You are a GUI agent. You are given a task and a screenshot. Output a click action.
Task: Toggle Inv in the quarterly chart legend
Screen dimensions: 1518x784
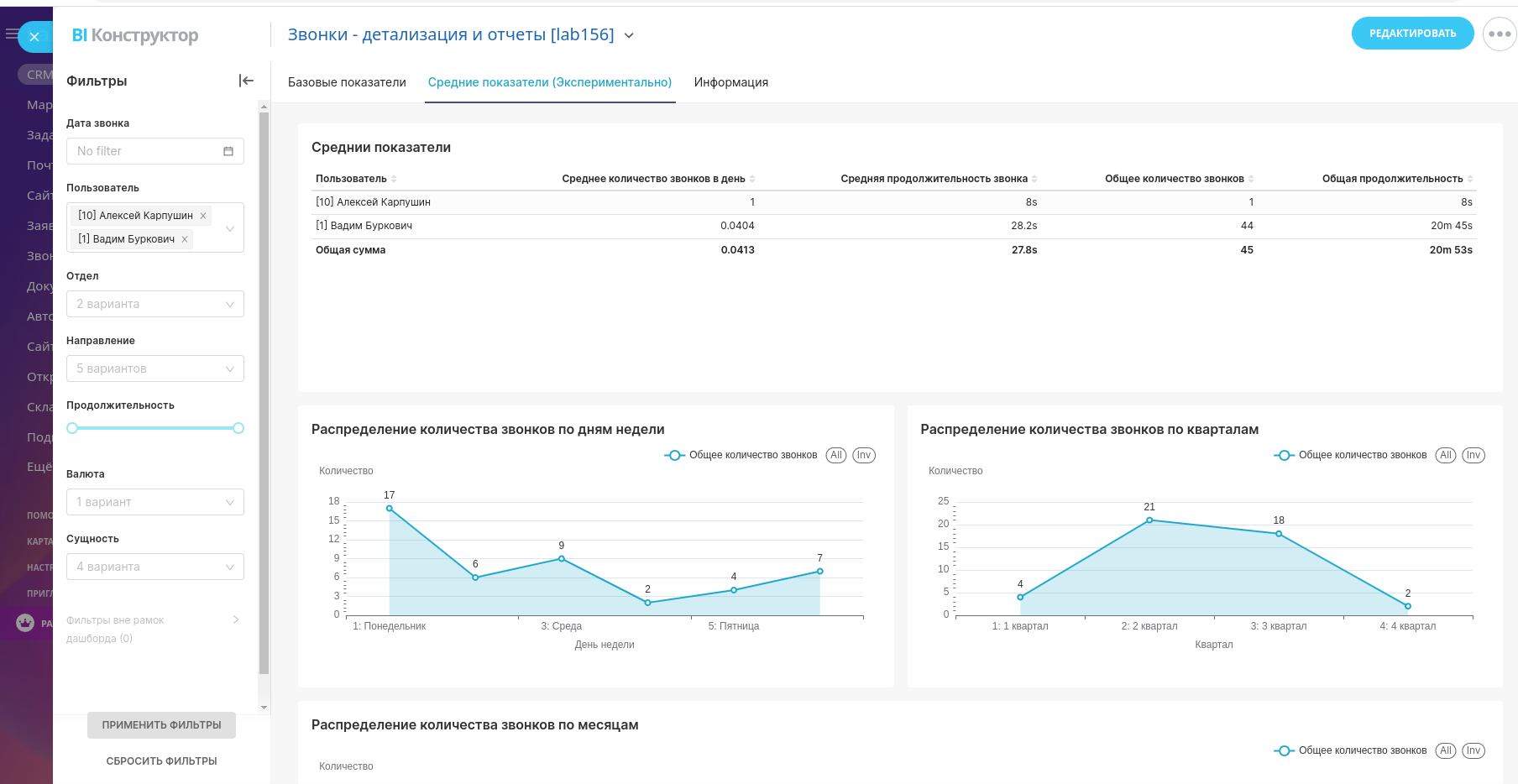point(1473,455)
